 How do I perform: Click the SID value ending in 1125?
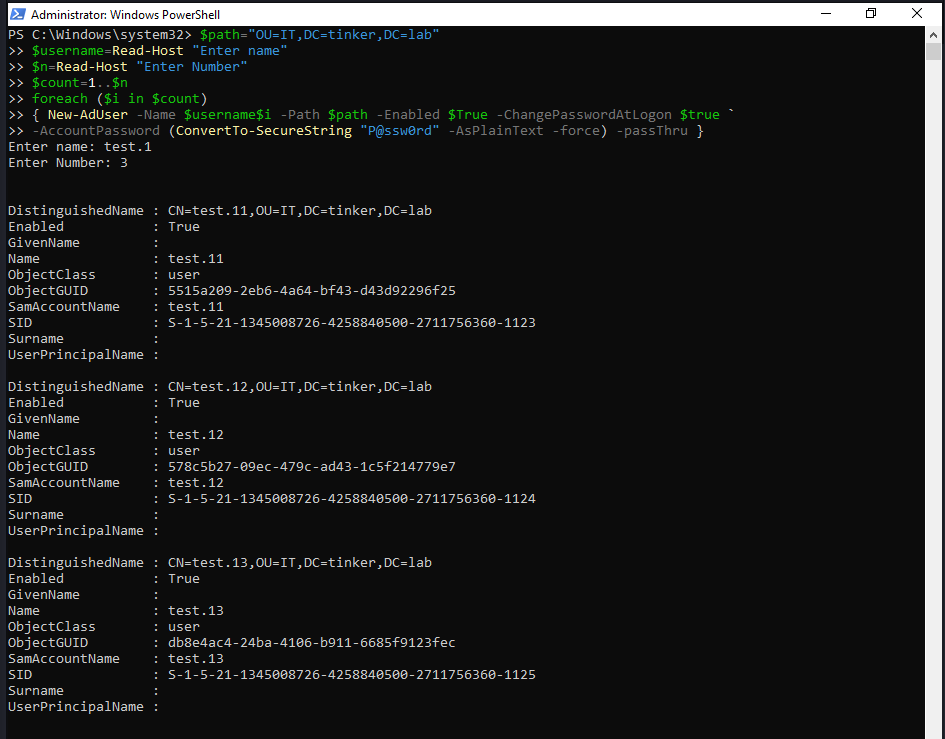pyautogui.click(x=351, y=675)
